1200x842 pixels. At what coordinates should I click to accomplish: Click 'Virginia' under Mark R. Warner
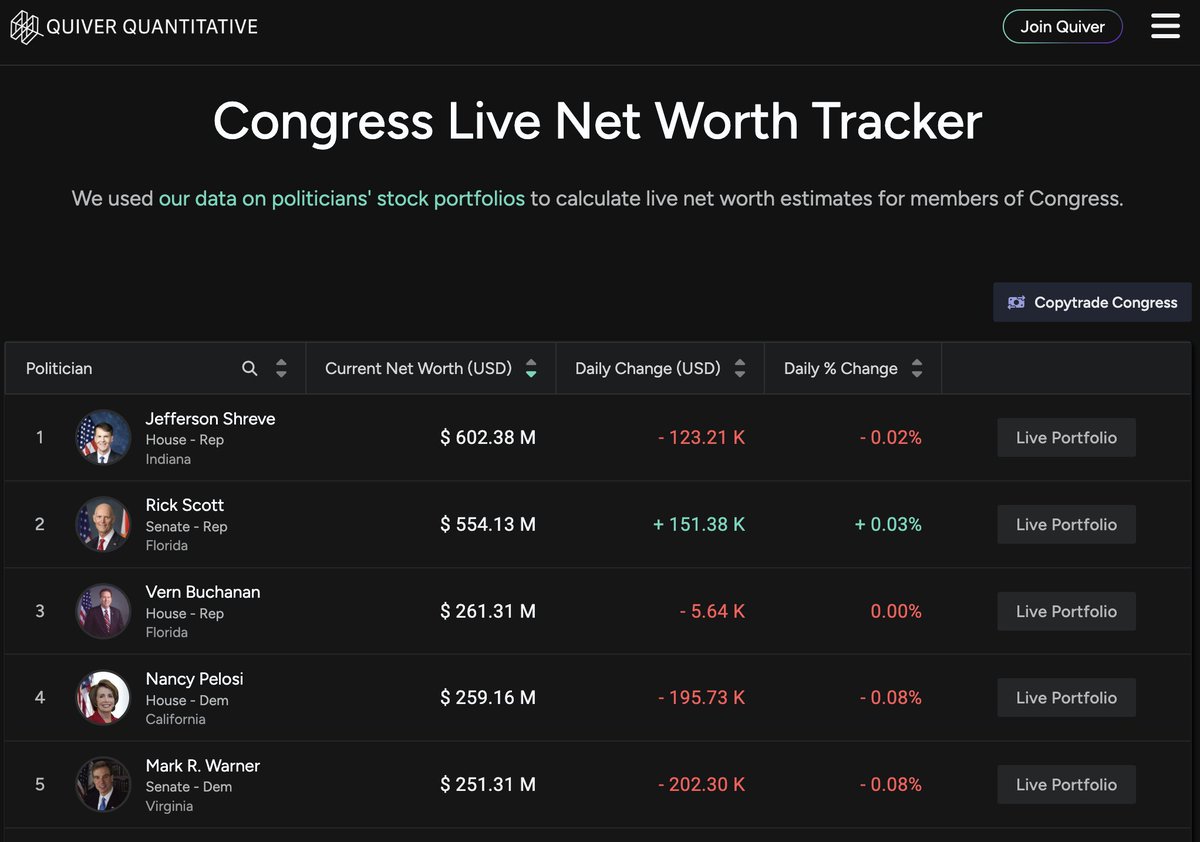170,806
